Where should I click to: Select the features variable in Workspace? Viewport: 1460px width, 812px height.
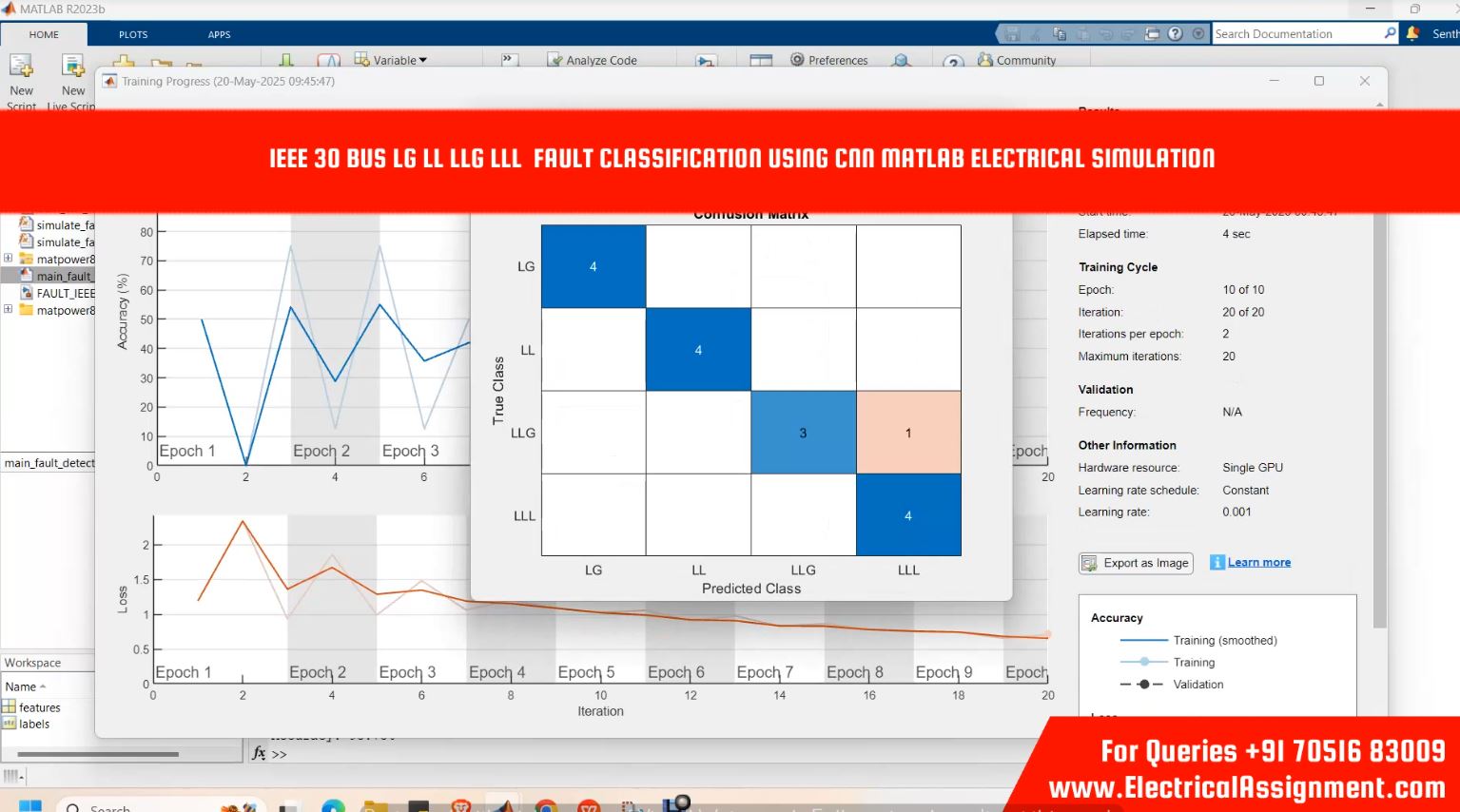click(39, 707)
